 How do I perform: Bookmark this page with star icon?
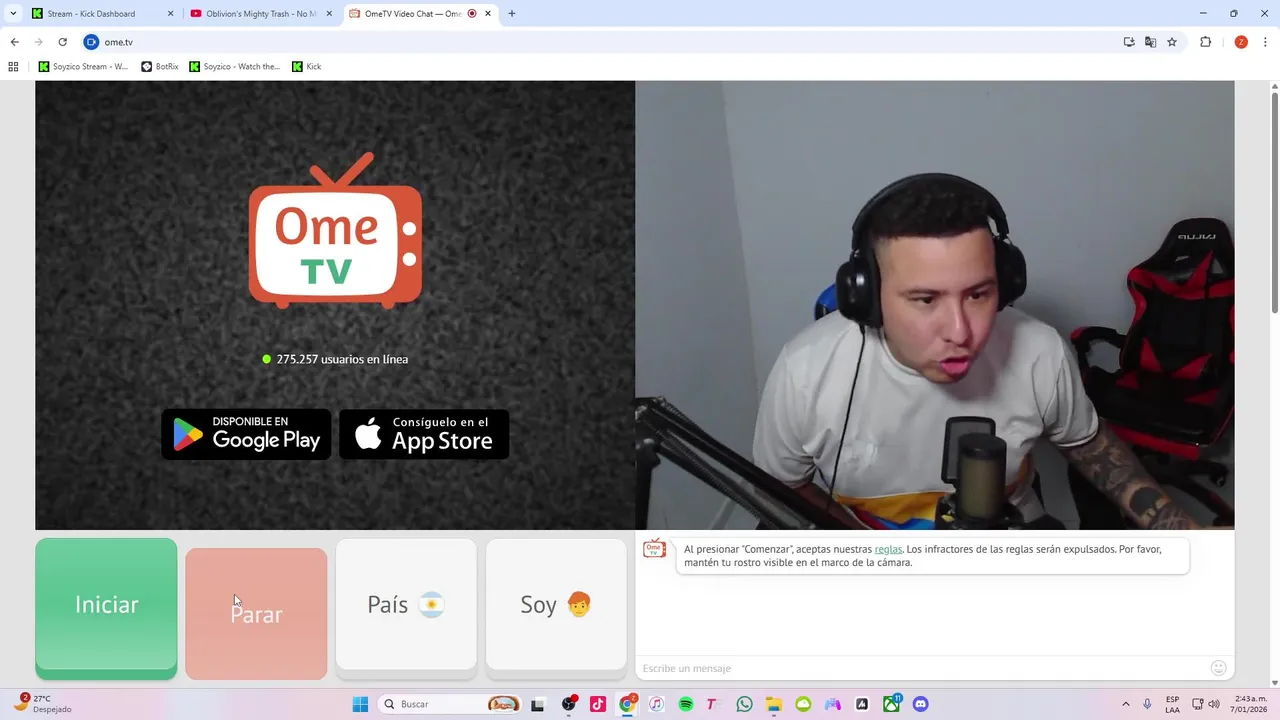(x=1172, y=42)
